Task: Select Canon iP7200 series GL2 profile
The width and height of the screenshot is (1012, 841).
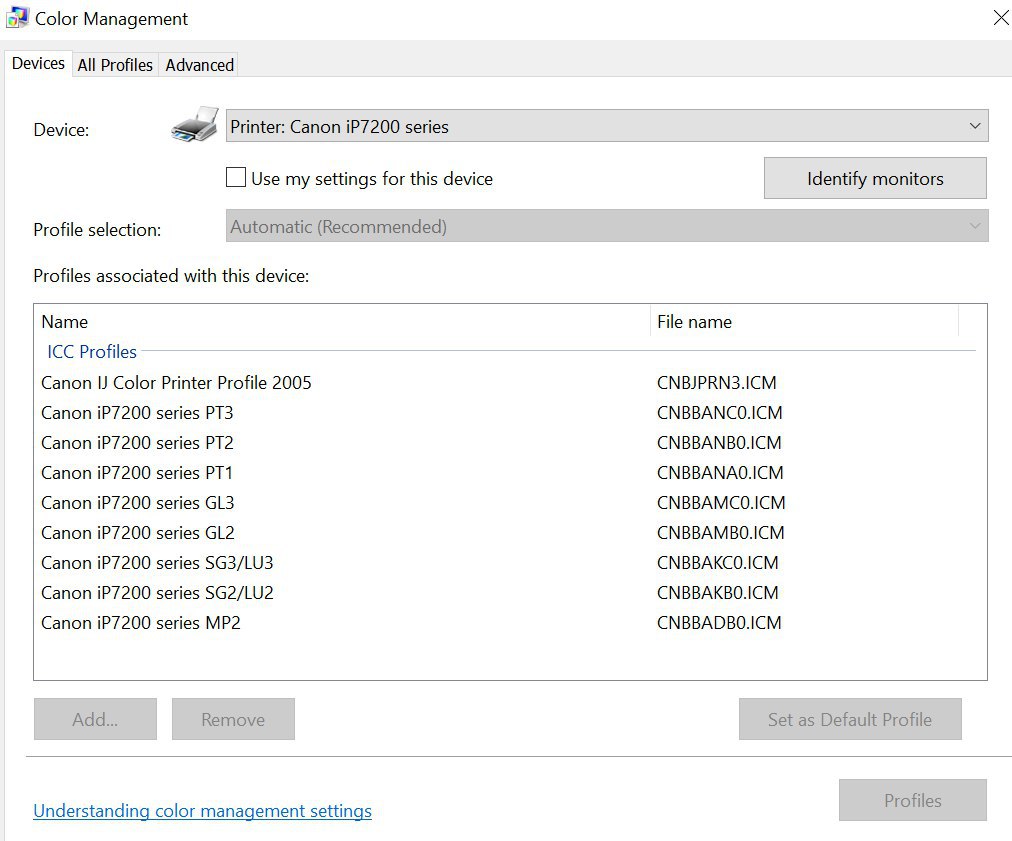Action: point(137,532)
